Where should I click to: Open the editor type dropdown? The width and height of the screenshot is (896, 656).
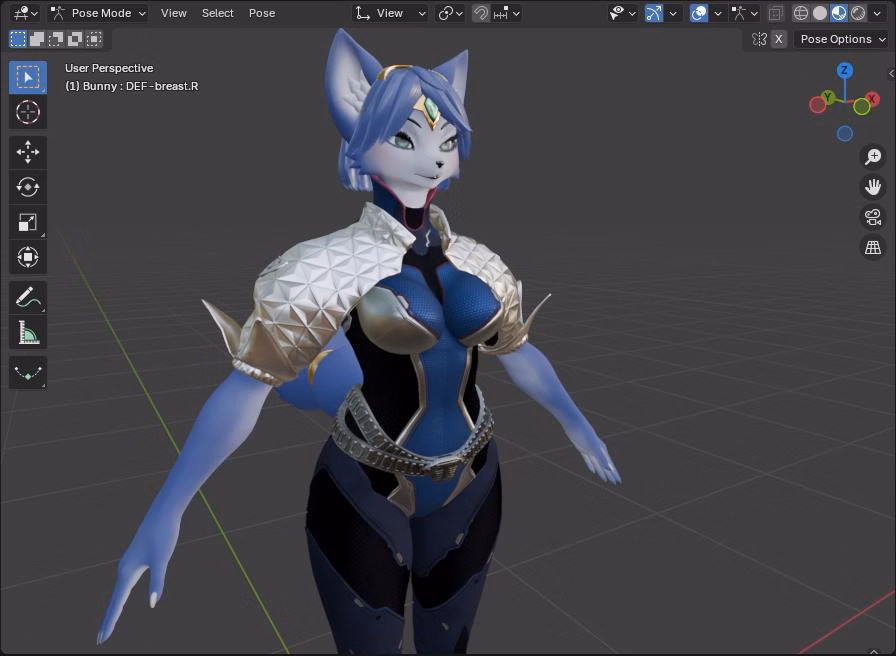[x=26, y=13]
